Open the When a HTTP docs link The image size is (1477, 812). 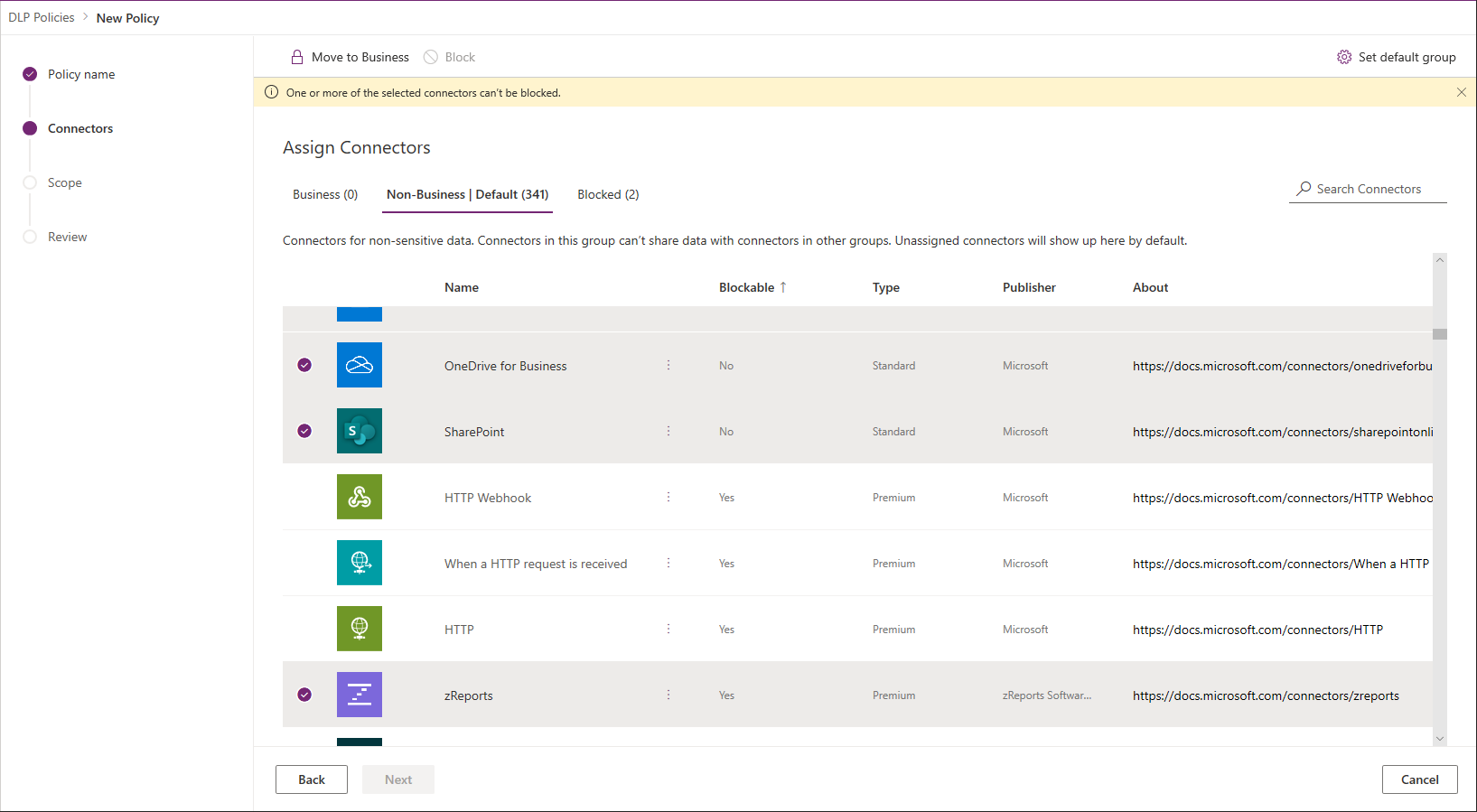coord(1281,564)
